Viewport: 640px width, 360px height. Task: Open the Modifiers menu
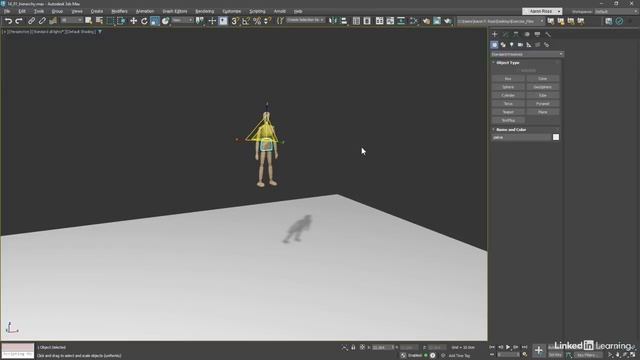click(x=120, y=11)
